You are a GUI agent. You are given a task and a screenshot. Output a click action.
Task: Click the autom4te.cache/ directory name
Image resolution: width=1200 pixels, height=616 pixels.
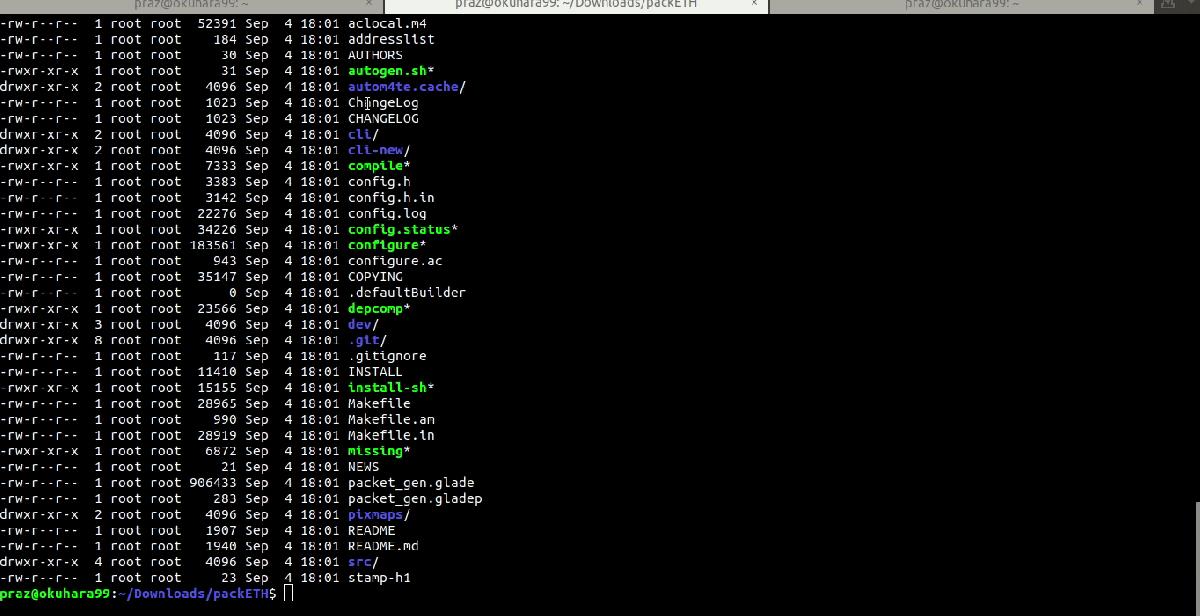pos(407,87)
